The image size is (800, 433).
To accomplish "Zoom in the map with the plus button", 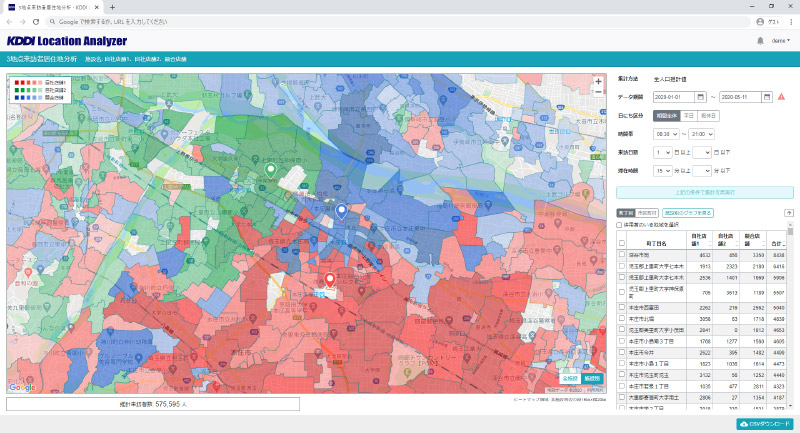I will click(x=598, y=82).
